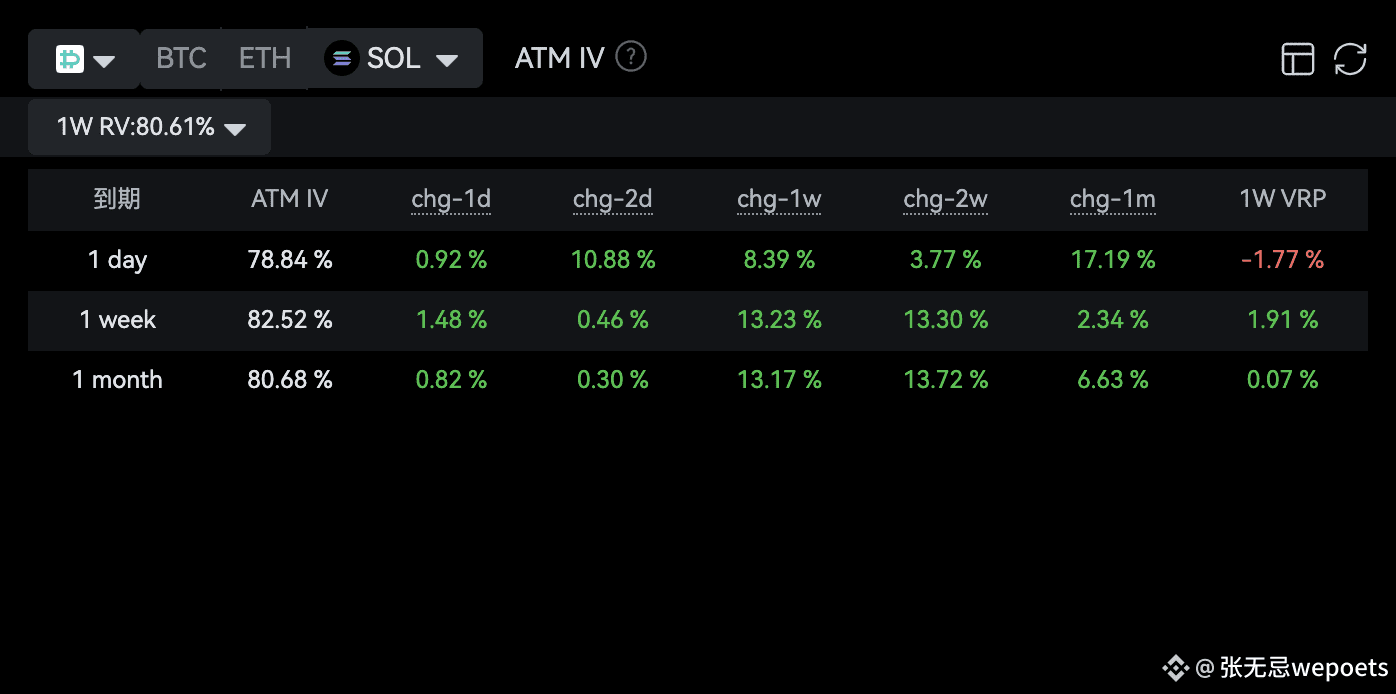This screenshot has width=1396, height=694.
Task: Open the ATM IV help question mark
Action: click(631, 57)
